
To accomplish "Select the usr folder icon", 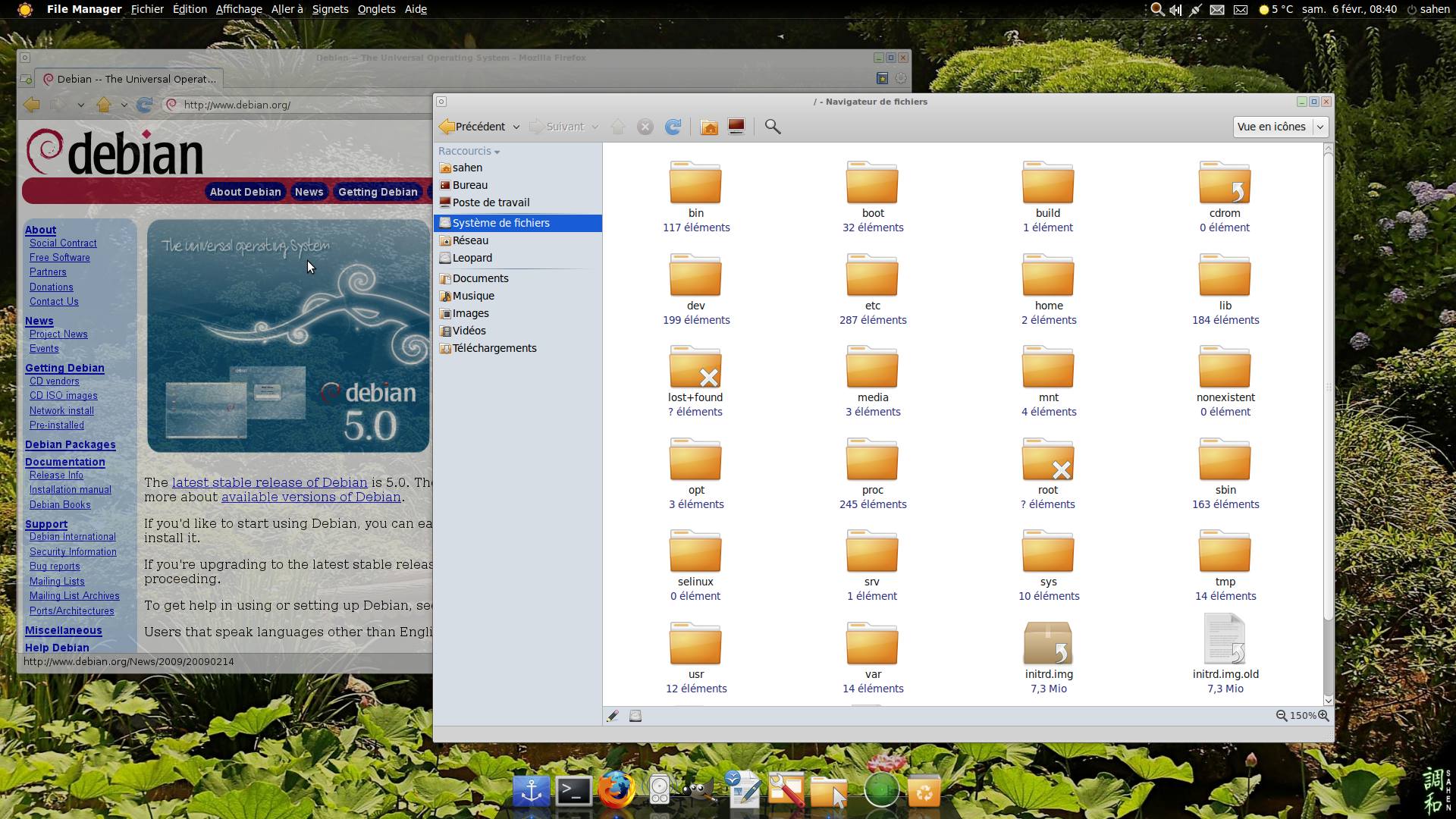I will (x=695, y=643).
